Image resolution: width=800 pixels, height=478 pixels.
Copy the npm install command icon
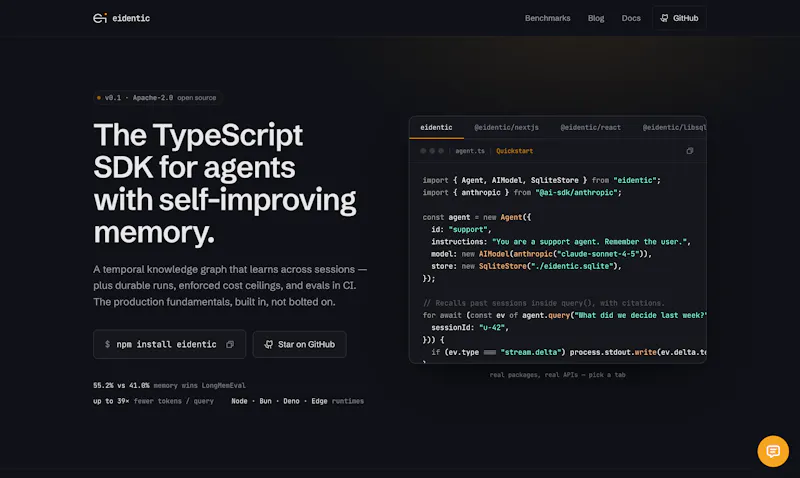coord(230,344)
